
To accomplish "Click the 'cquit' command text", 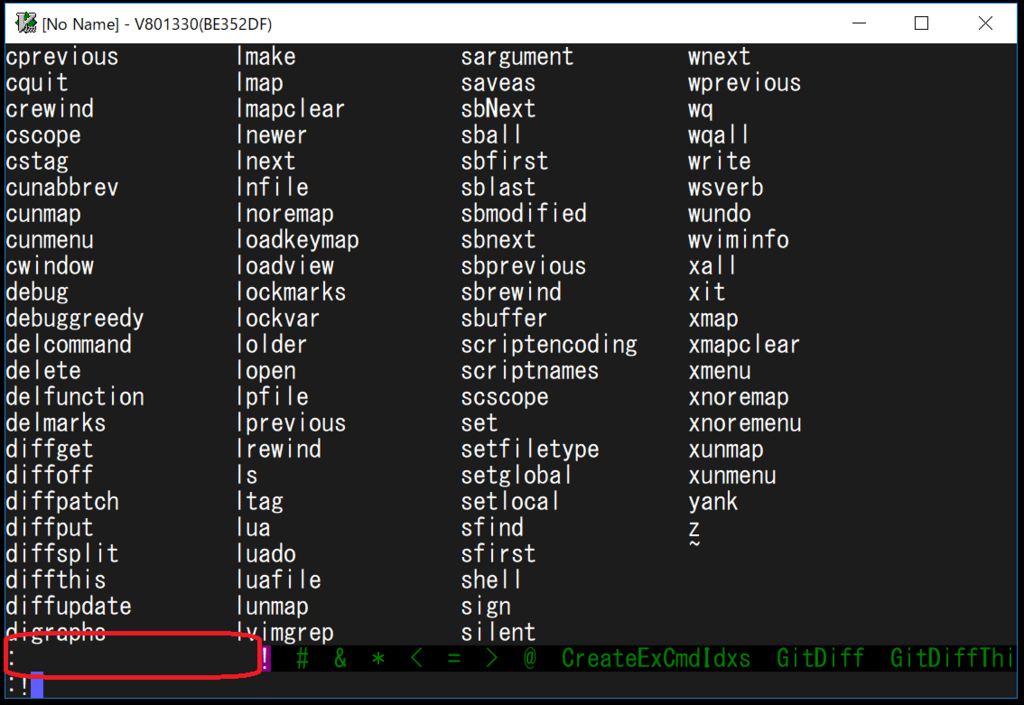I will (37, 83).
